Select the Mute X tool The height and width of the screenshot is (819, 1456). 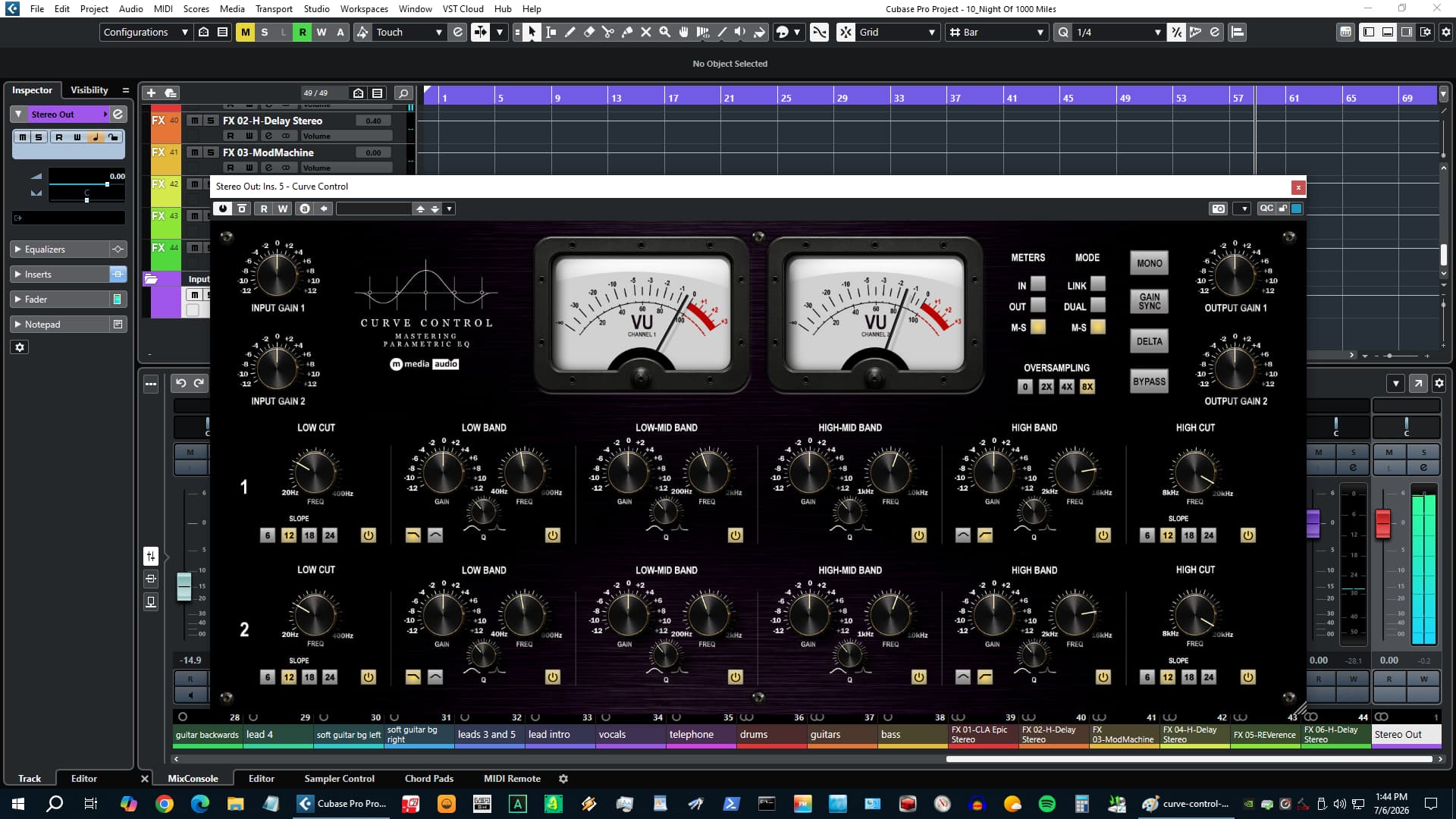pyautogui.click(x=645, y=32)
